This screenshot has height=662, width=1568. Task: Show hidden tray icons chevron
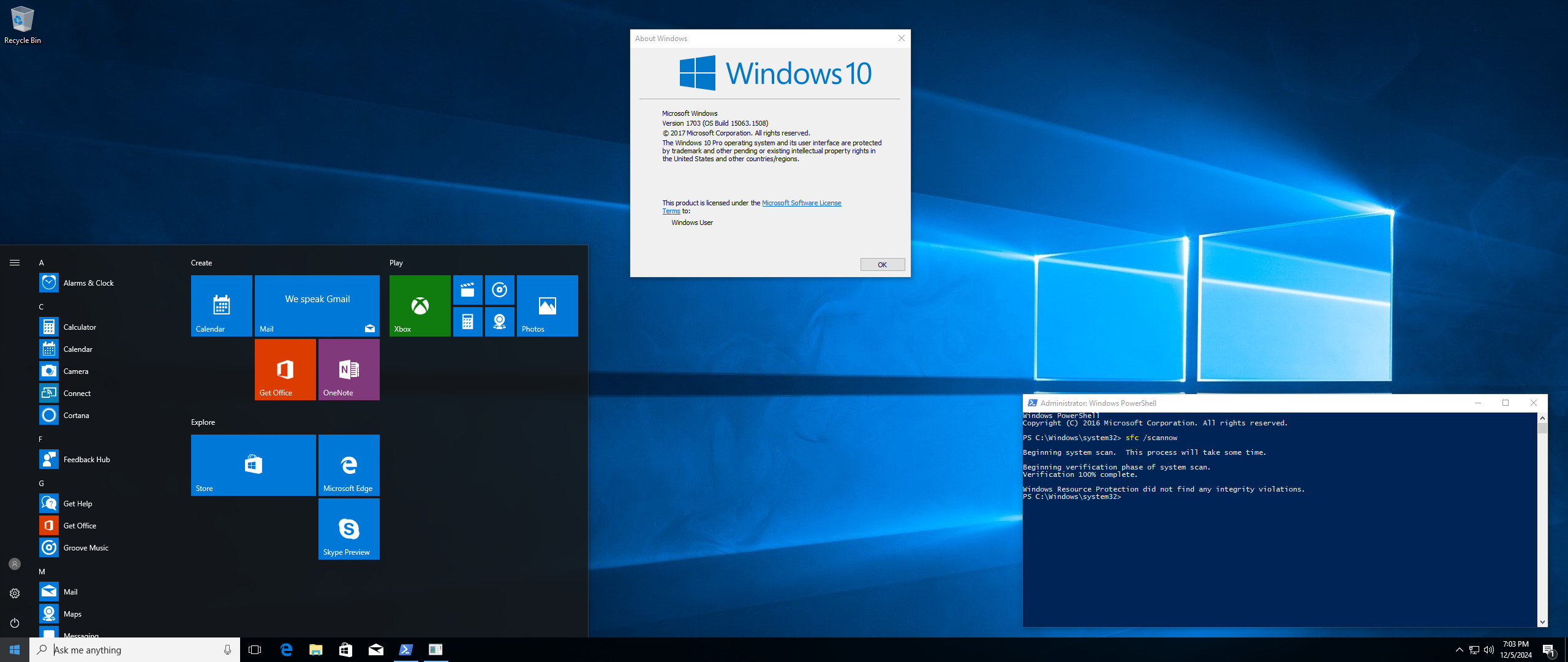[1459, 650]
